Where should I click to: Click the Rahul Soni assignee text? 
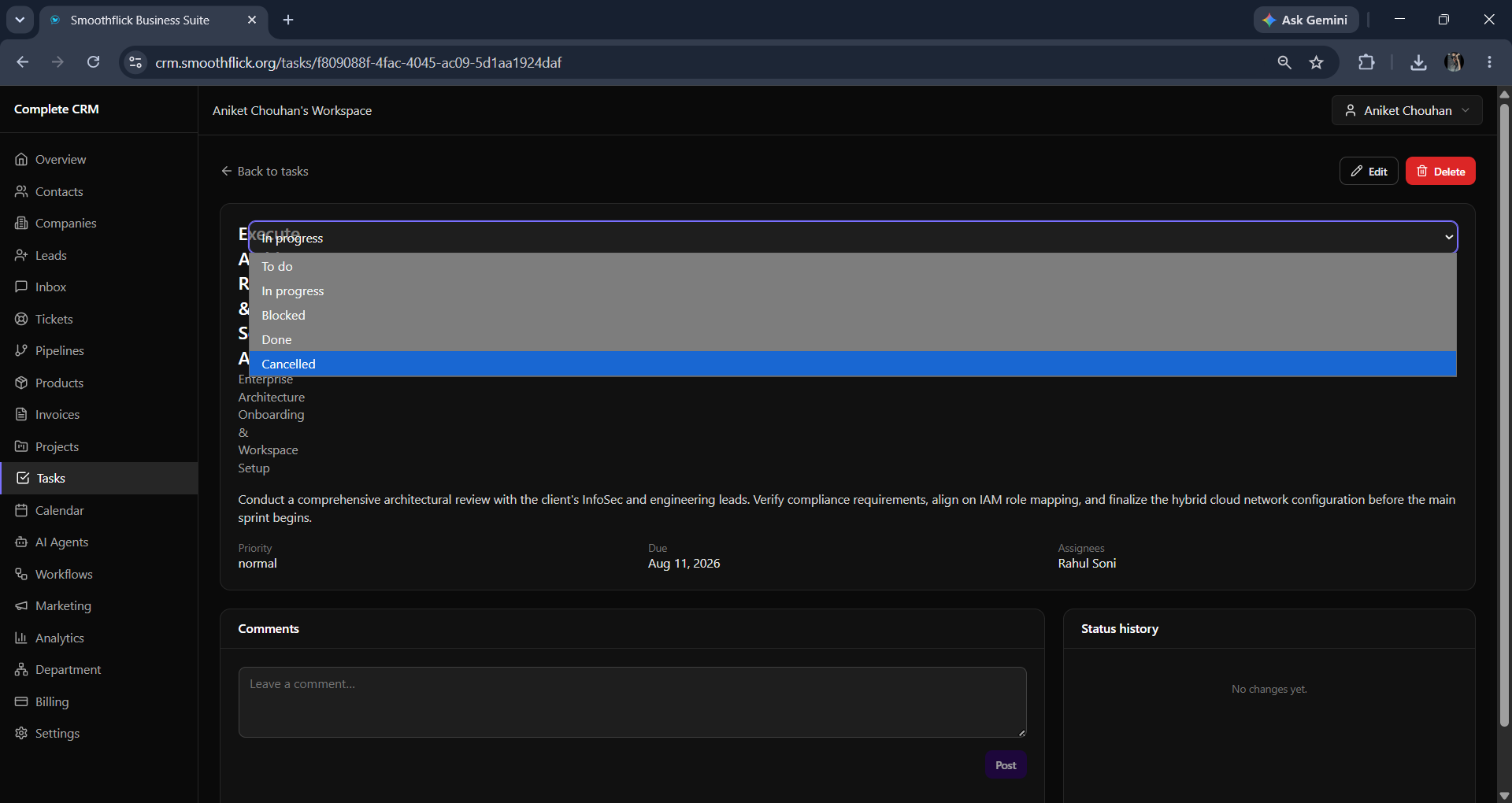click(1087, 563)
